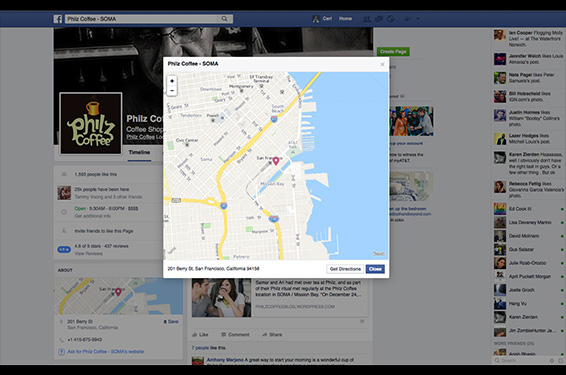This screenshot has height=375, width=566.
Task: Click the Share button under the post
Action: click(272, 335)
